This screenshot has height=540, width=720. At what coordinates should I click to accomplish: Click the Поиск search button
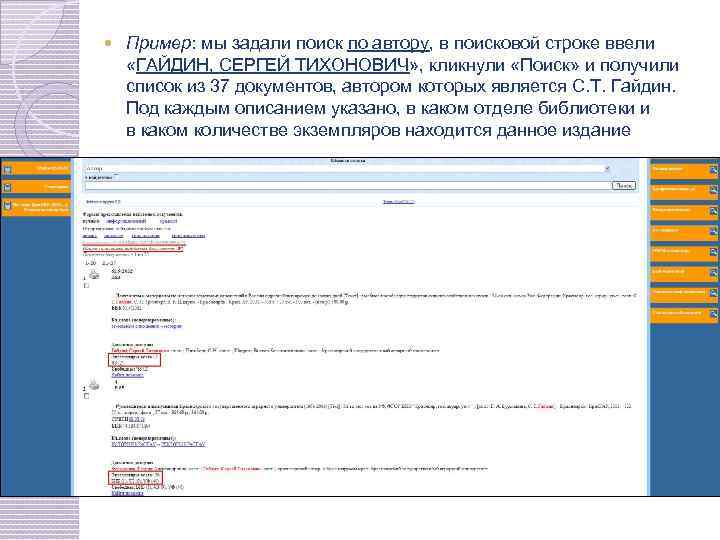[x=624, y=186]
